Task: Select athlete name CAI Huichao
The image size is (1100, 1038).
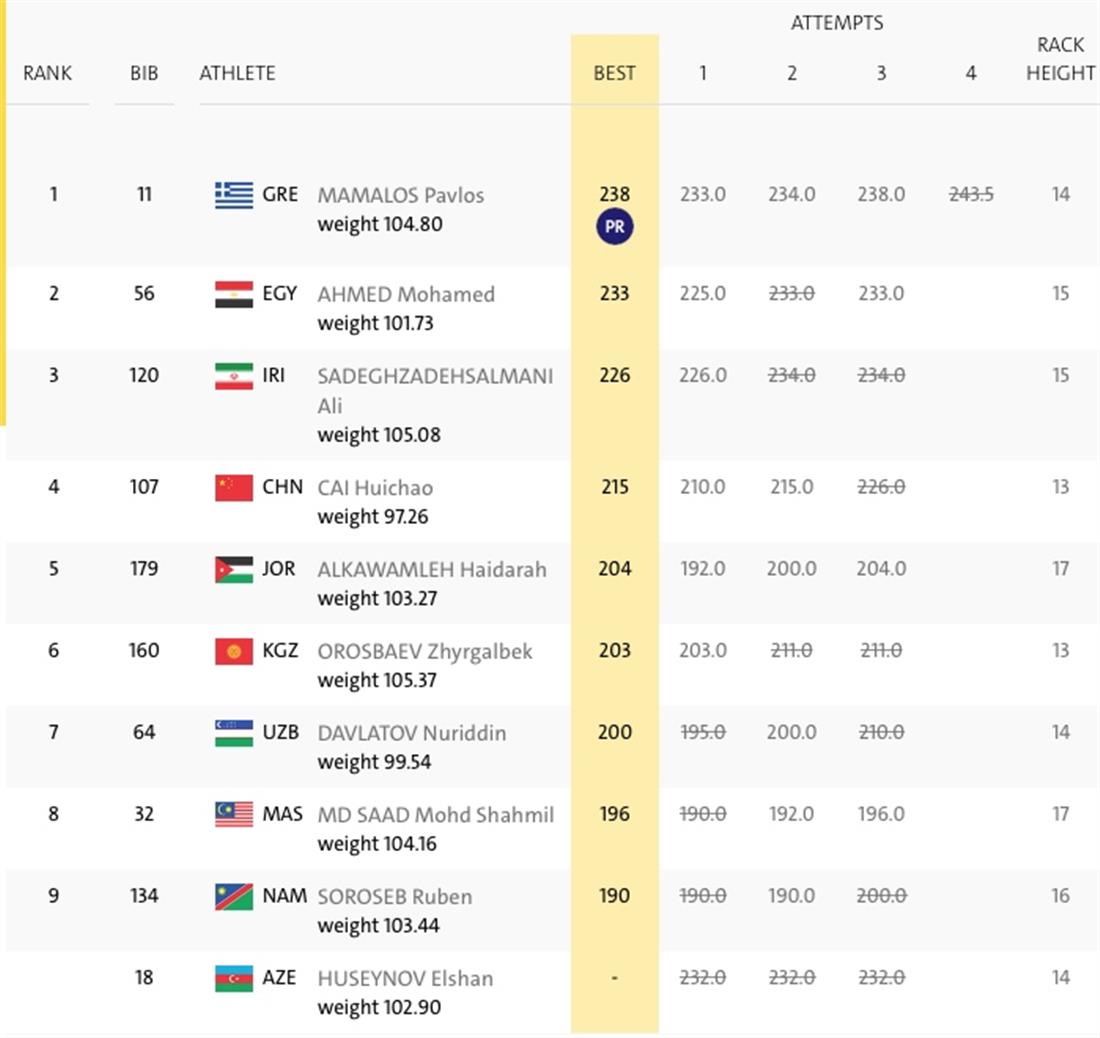Action: (375, 488)
